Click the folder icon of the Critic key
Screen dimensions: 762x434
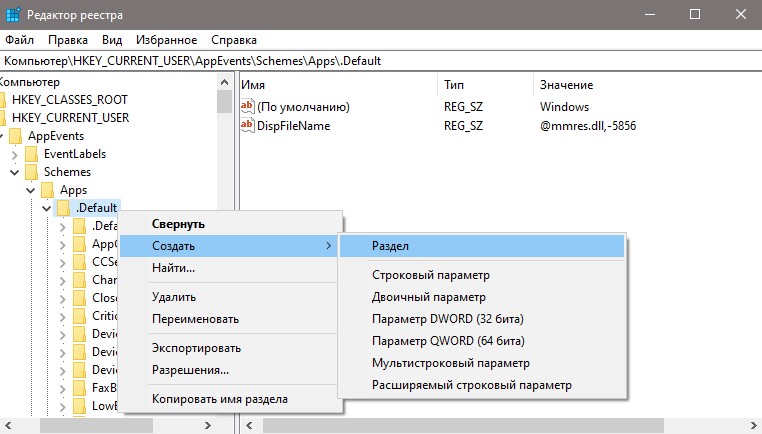pyautogui.click(x=80, y=316)
